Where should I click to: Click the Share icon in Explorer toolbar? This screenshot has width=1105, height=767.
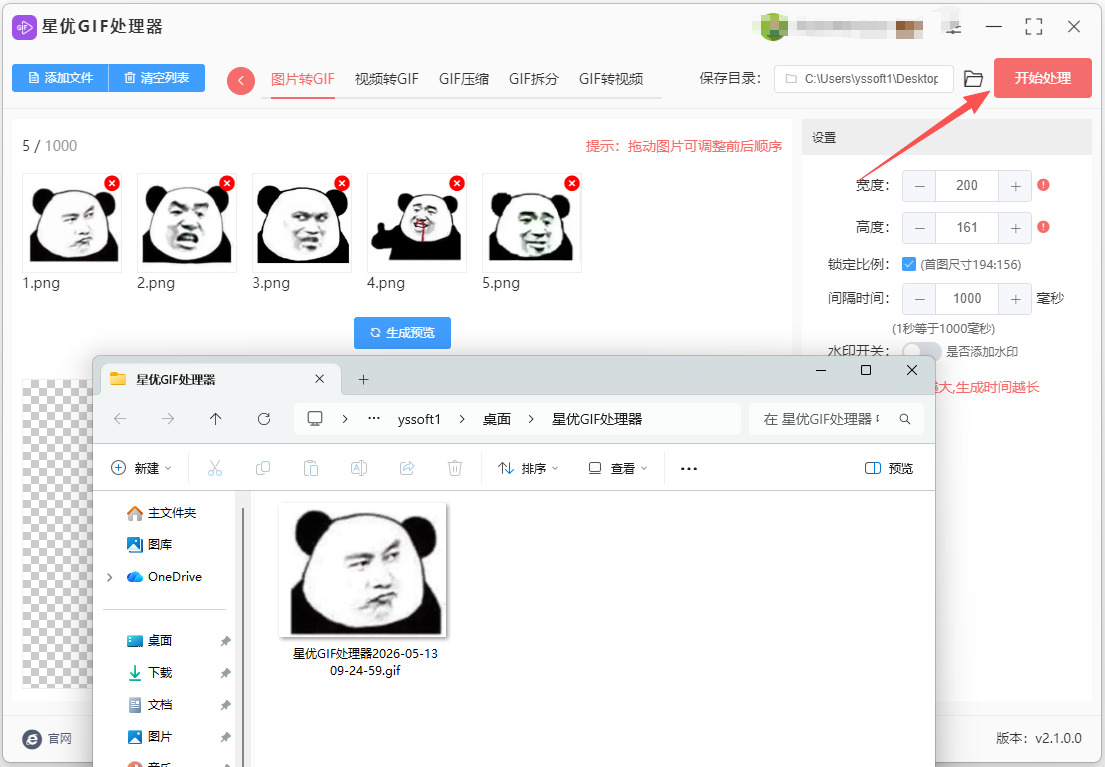[x=407, y=468]
